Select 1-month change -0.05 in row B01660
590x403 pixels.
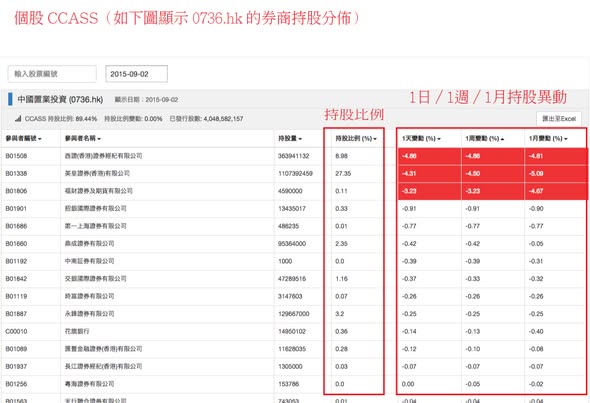pyautogui.click(x=536, y=243)
